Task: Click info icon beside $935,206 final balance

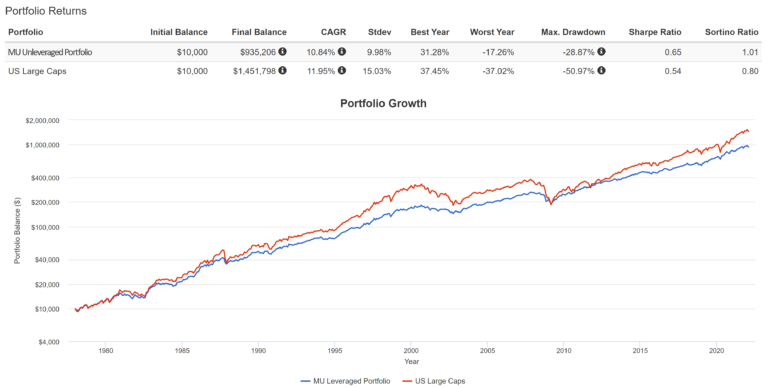Action: click(x=283, y=51)
